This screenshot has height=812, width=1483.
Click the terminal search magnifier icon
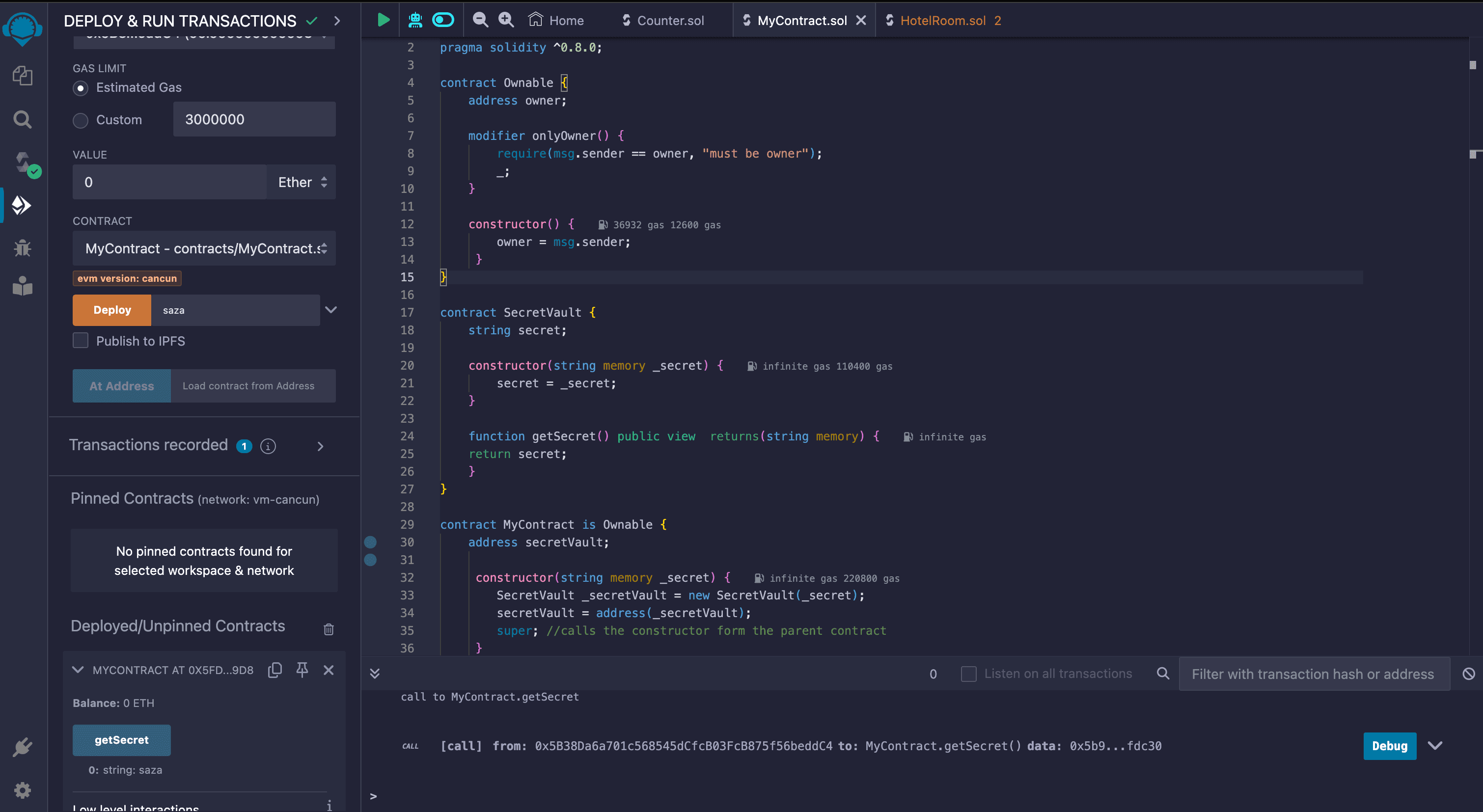point(1163,673)
